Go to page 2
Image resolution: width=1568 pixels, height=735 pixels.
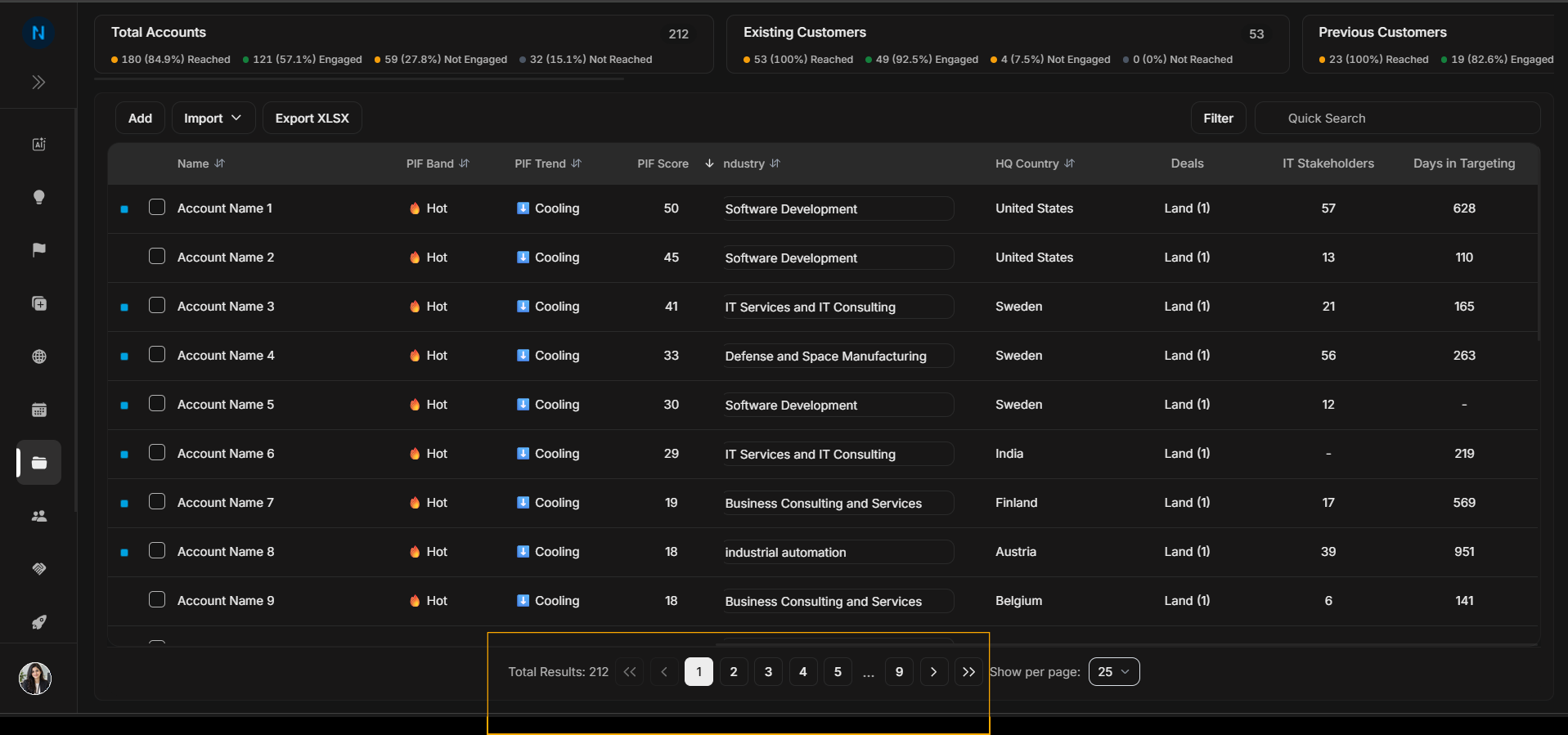734,672
